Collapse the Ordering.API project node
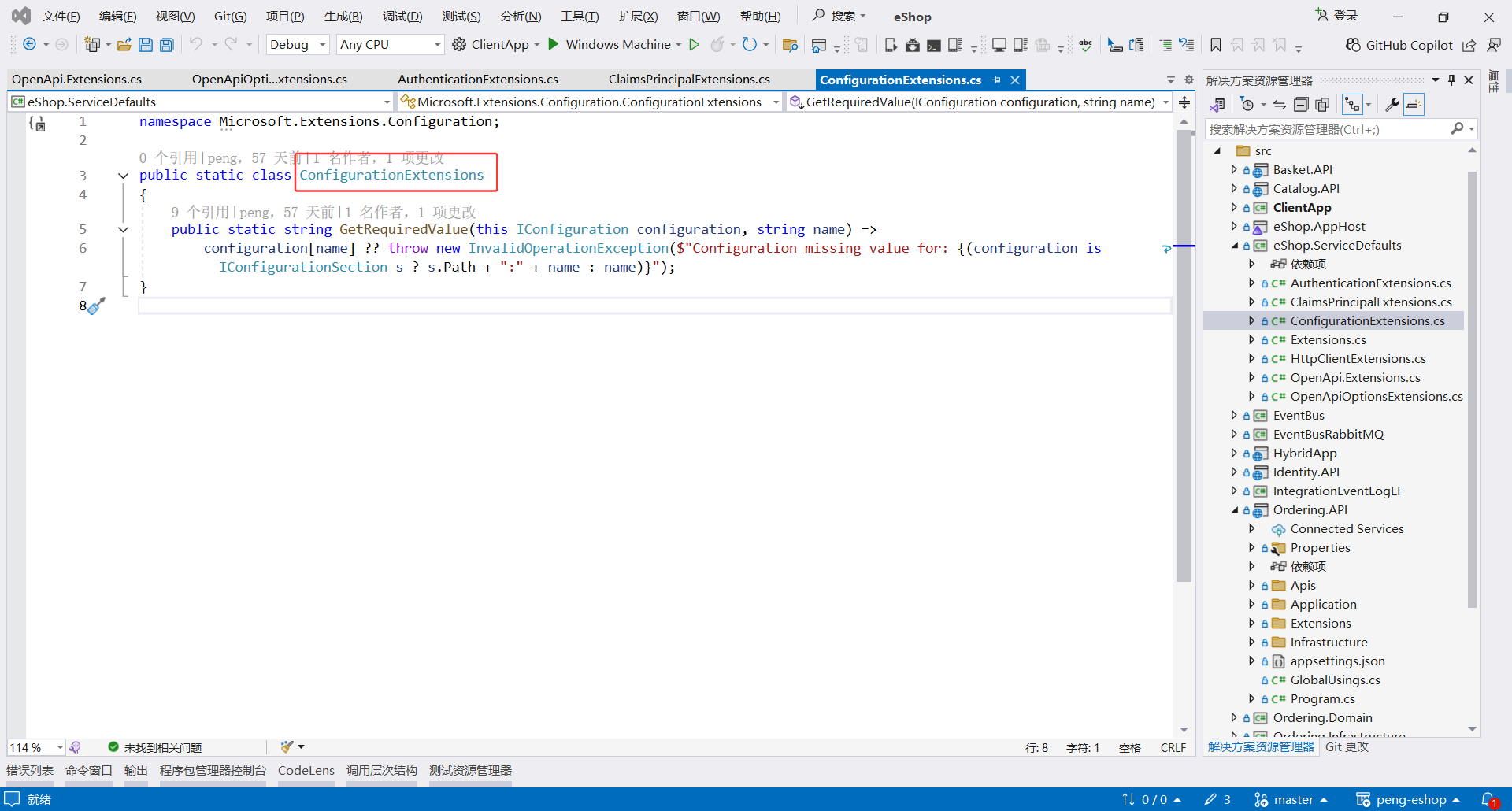This screenshot has width=1512, height=811. click(1234, 510)
